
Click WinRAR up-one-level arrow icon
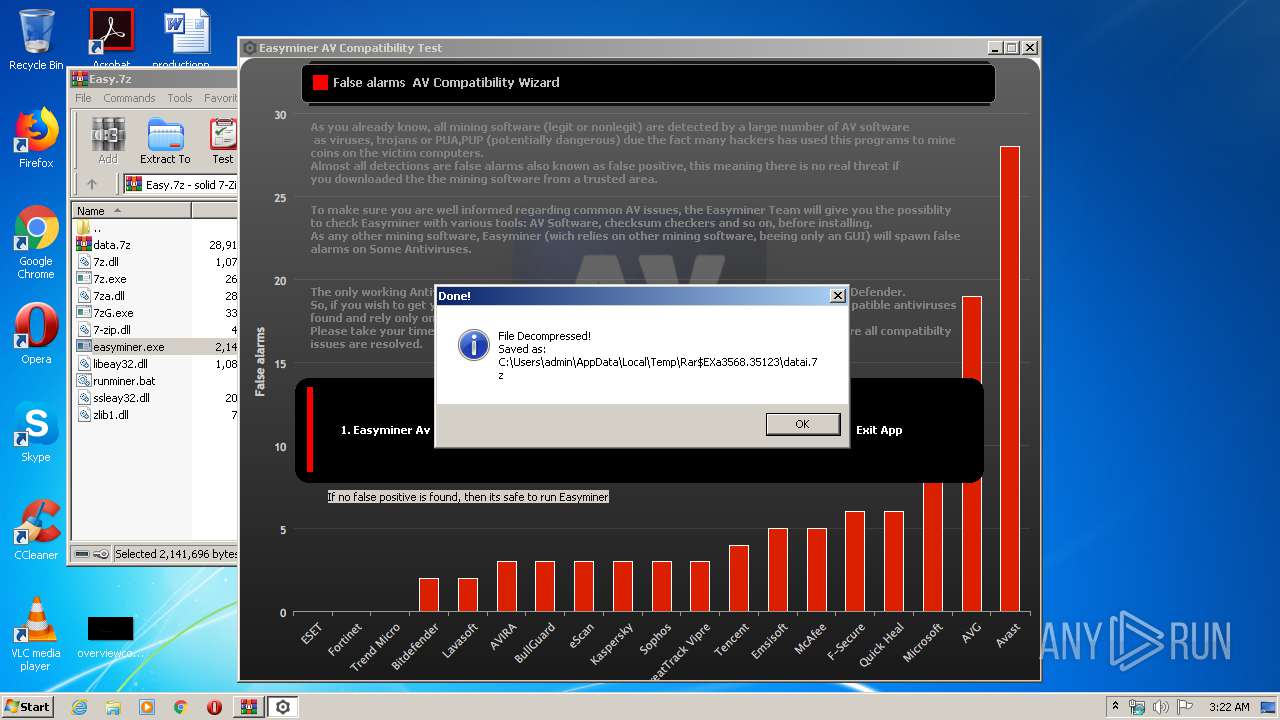92,184
